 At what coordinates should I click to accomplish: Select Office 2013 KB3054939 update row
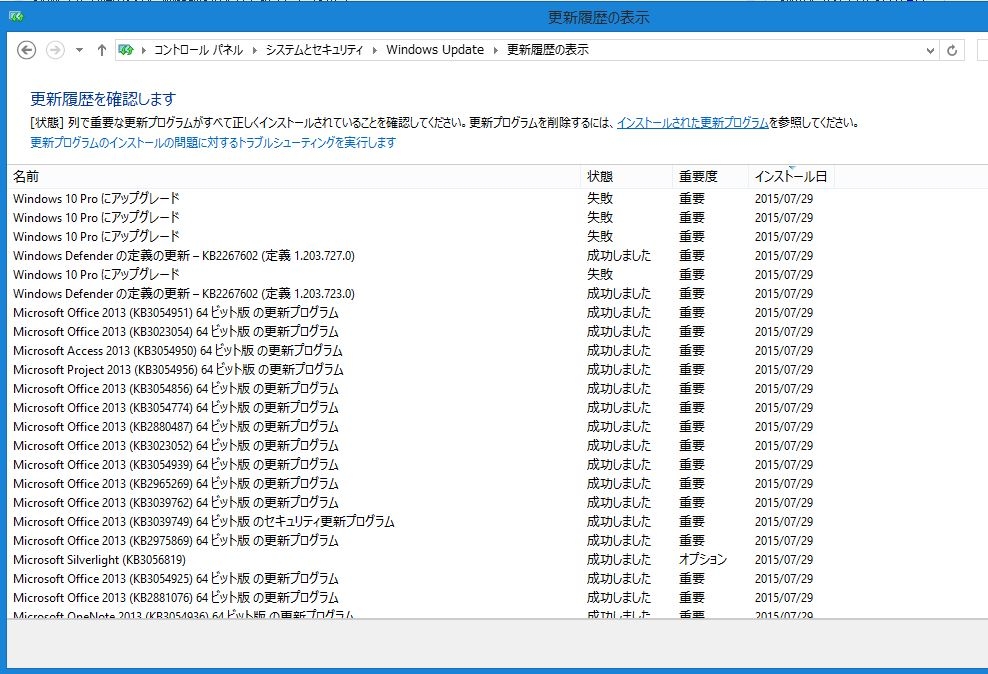point(421,464)
